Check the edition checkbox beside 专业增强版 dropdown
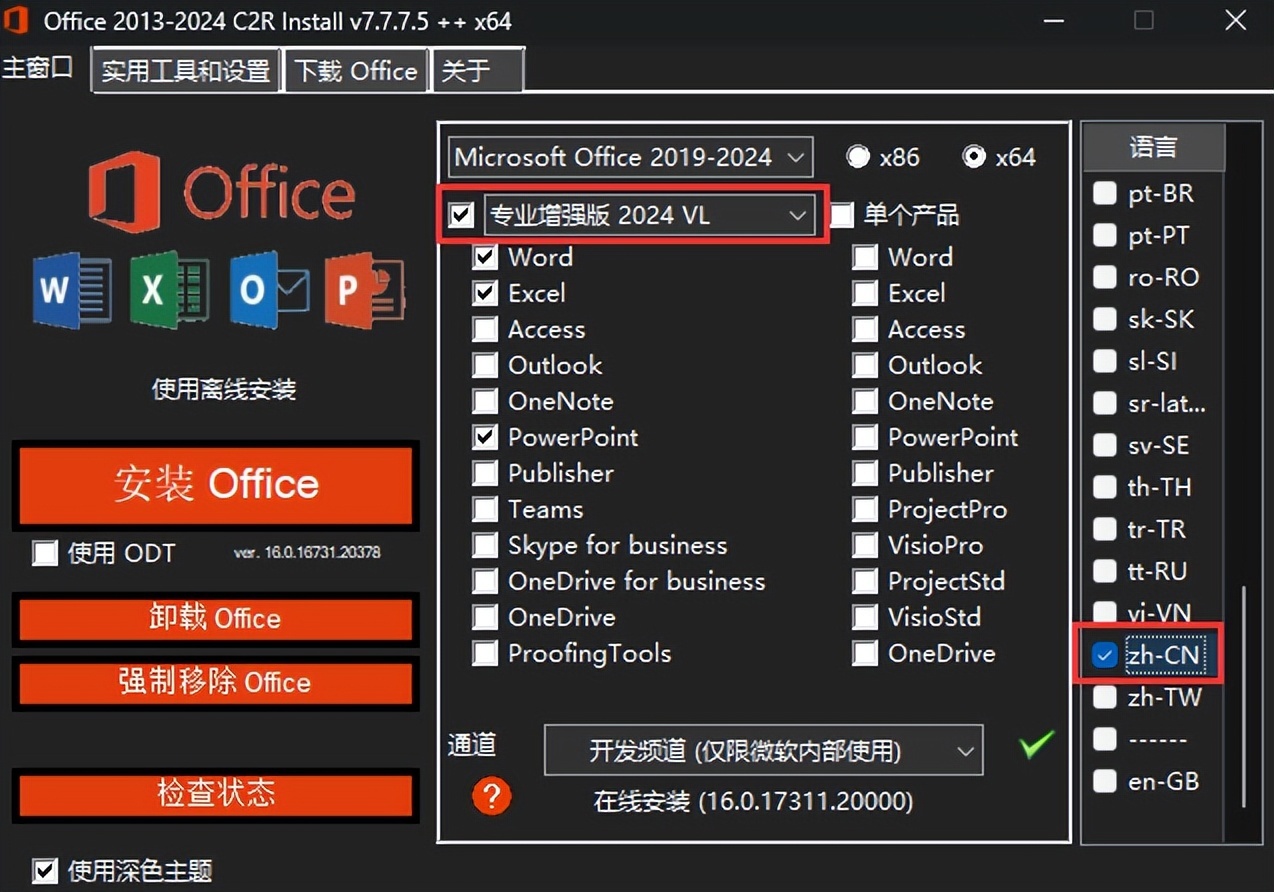This screenshot has width=1274, height=892. (x=460, y=214)
